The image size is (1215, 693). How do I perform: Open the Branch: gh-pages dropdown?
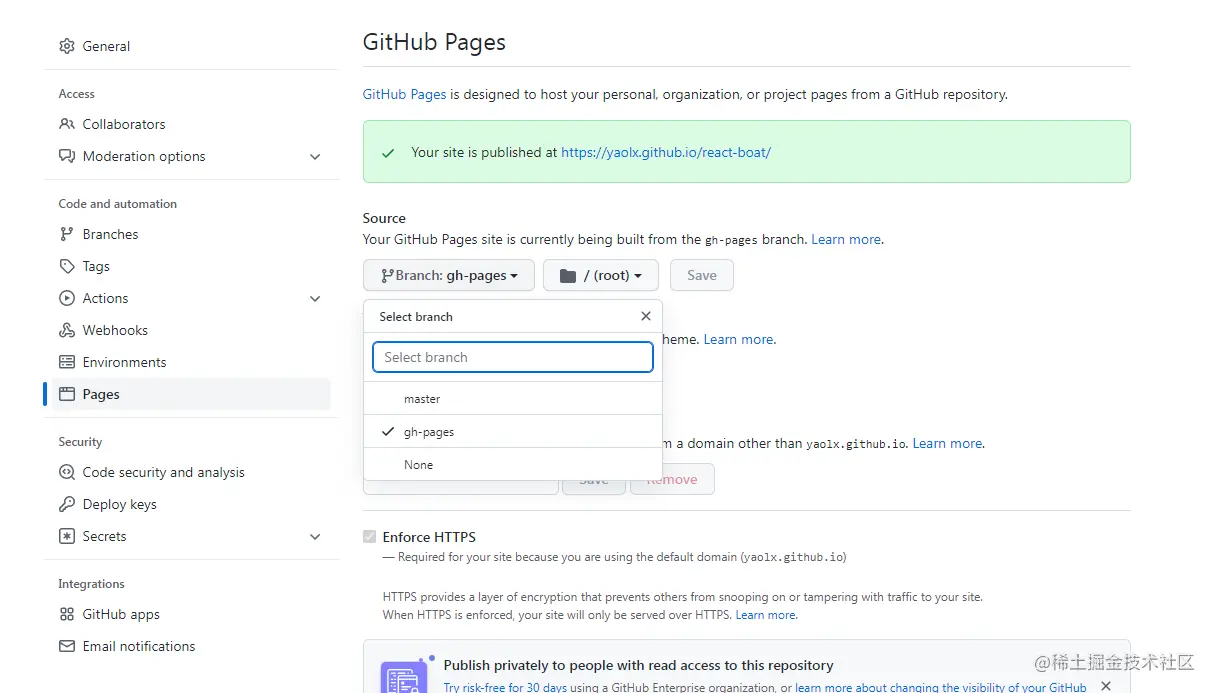pos(448,275)
